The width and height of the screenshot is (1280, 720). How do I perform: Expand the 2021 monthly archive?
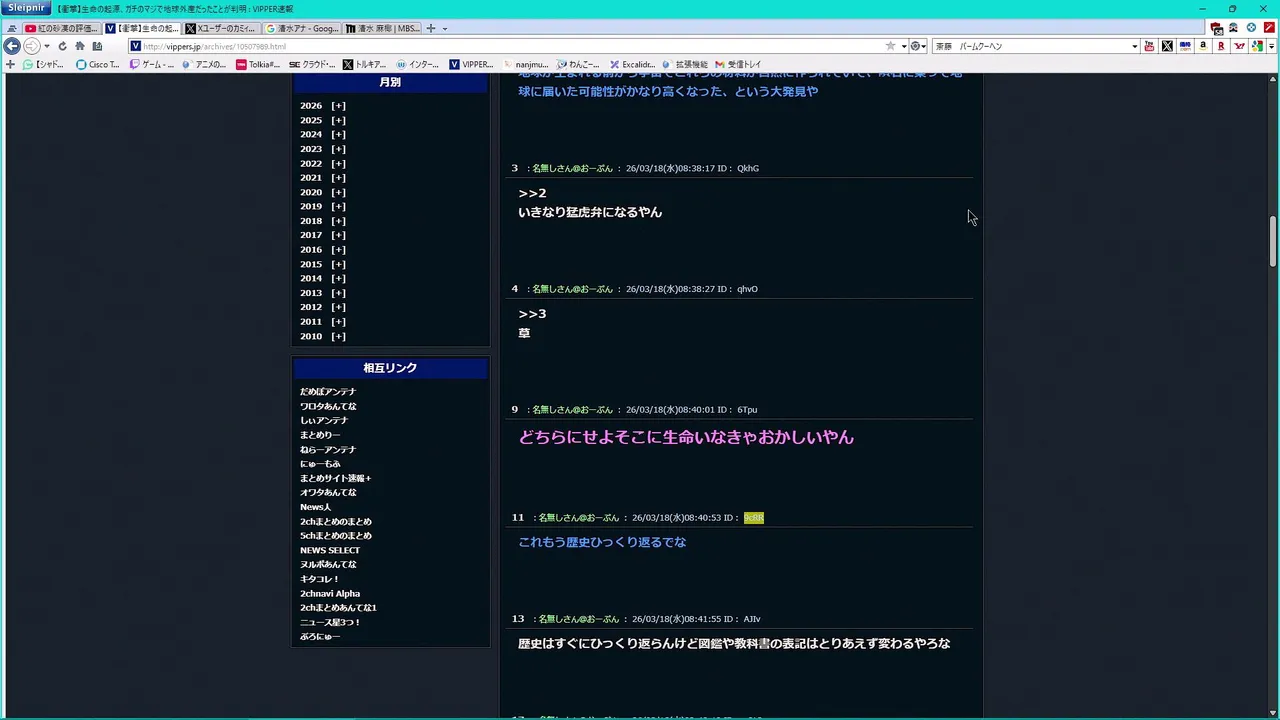pyautogui.click(x=339, y=178)
